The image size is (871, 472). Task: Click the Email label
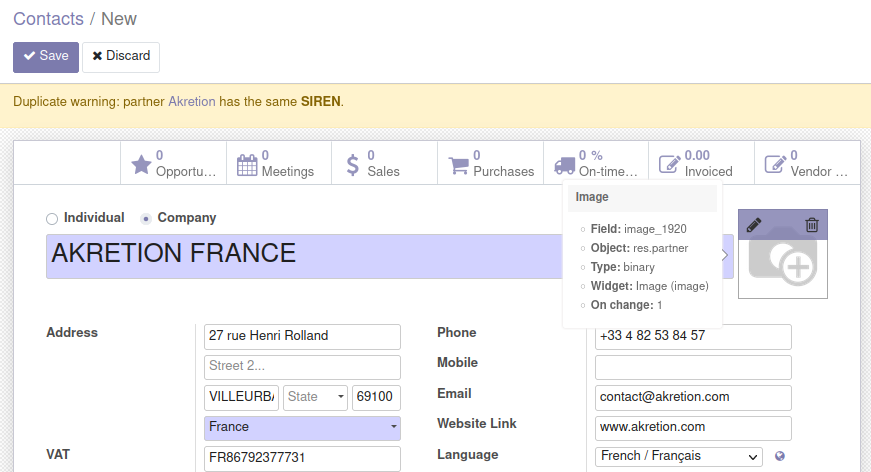point(454,394)
